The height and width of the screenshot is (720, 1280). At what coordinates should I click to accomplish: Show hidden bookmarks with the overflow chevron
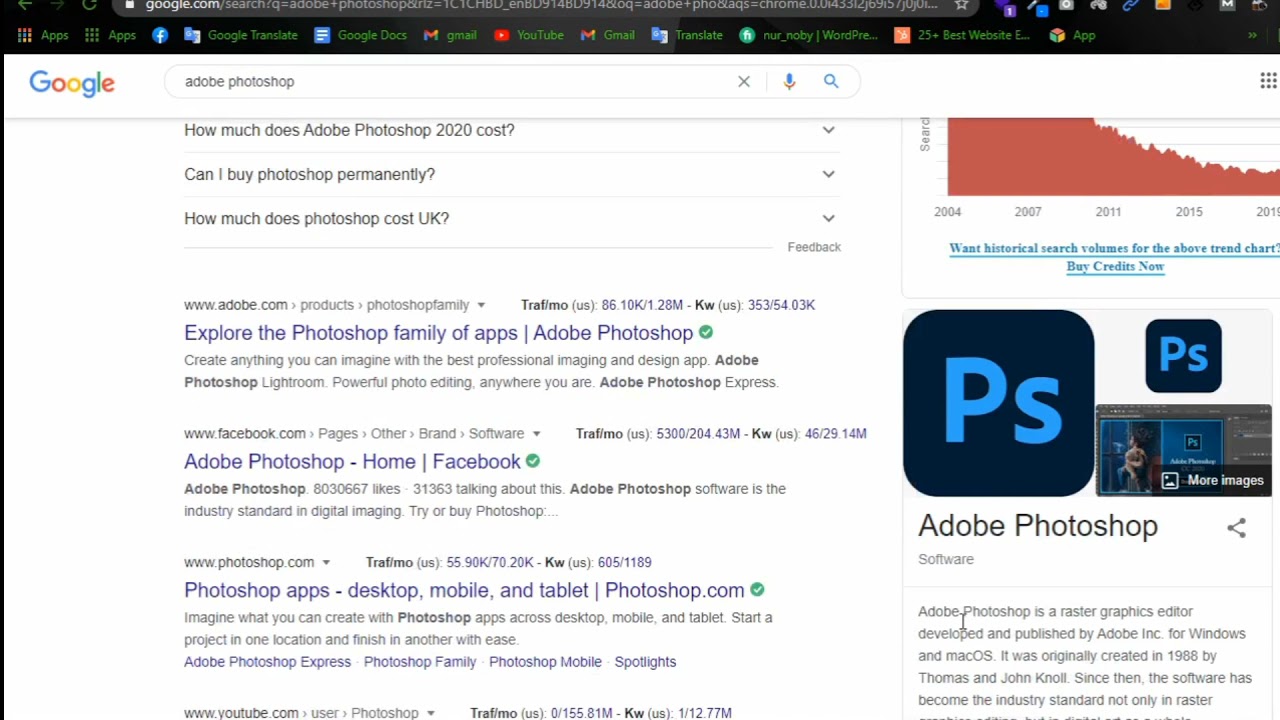coord(1252,35)
